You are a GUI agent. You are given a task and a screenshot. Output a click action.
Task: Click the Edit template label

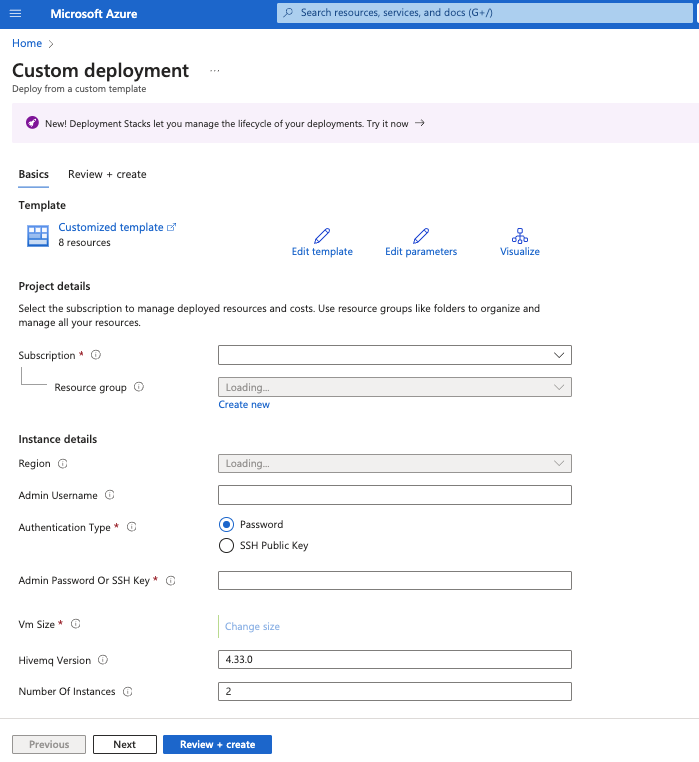coord(322,252)
